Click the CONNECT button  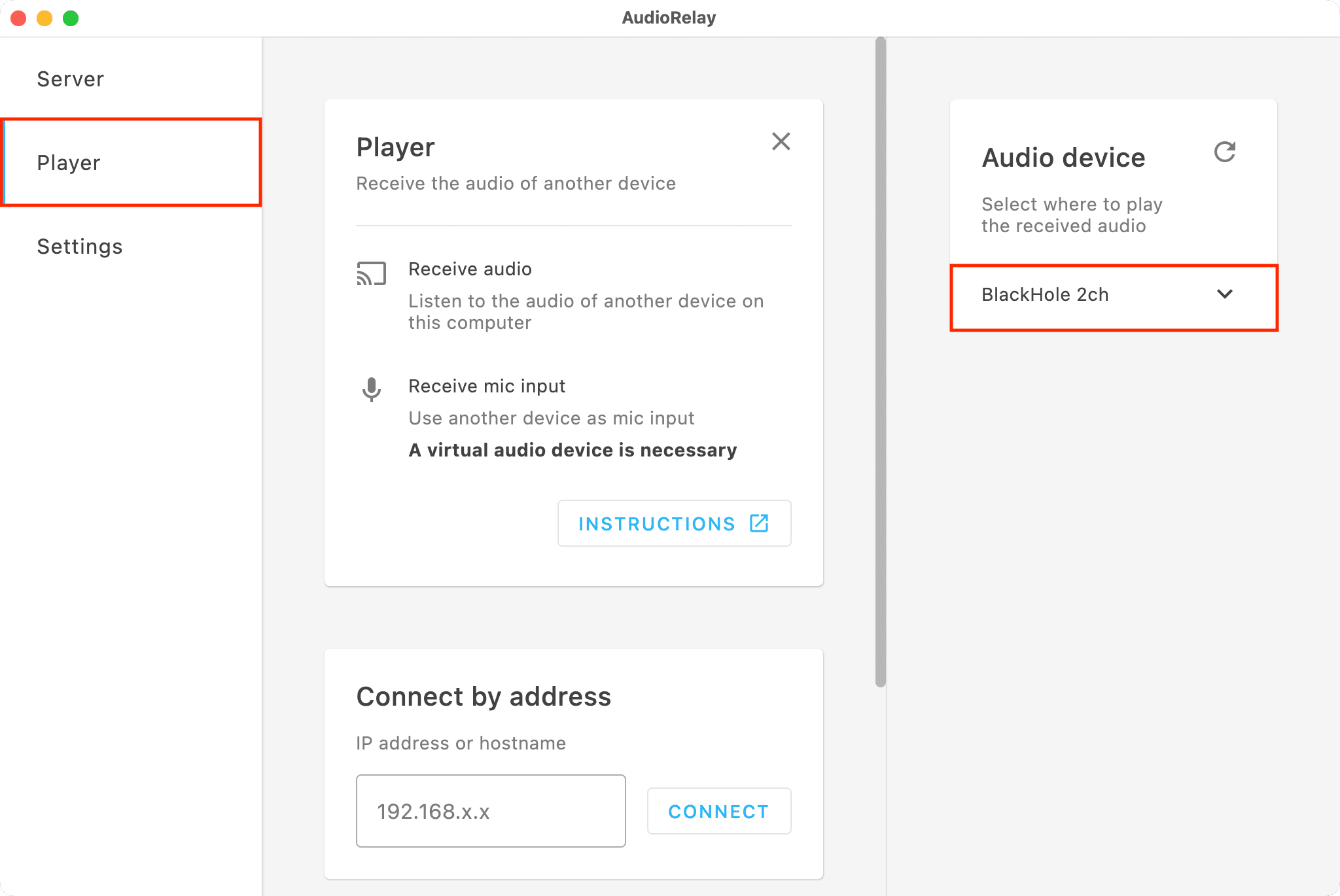click(x=719, y=811)
